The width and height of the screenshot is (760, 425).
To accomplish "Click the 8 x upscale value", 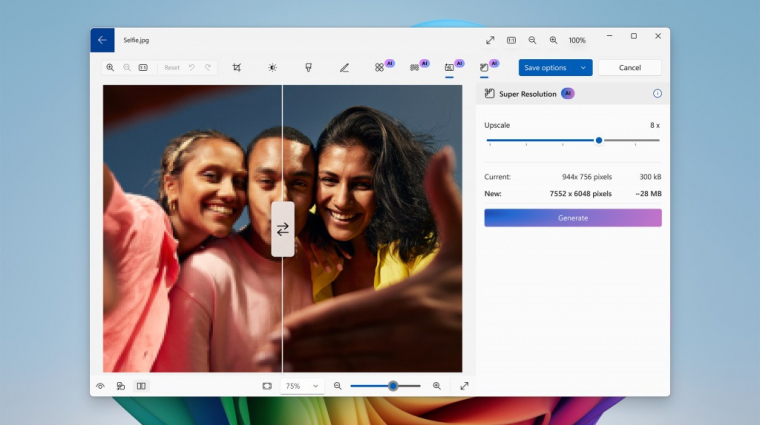I will click(x=655, y=125).
